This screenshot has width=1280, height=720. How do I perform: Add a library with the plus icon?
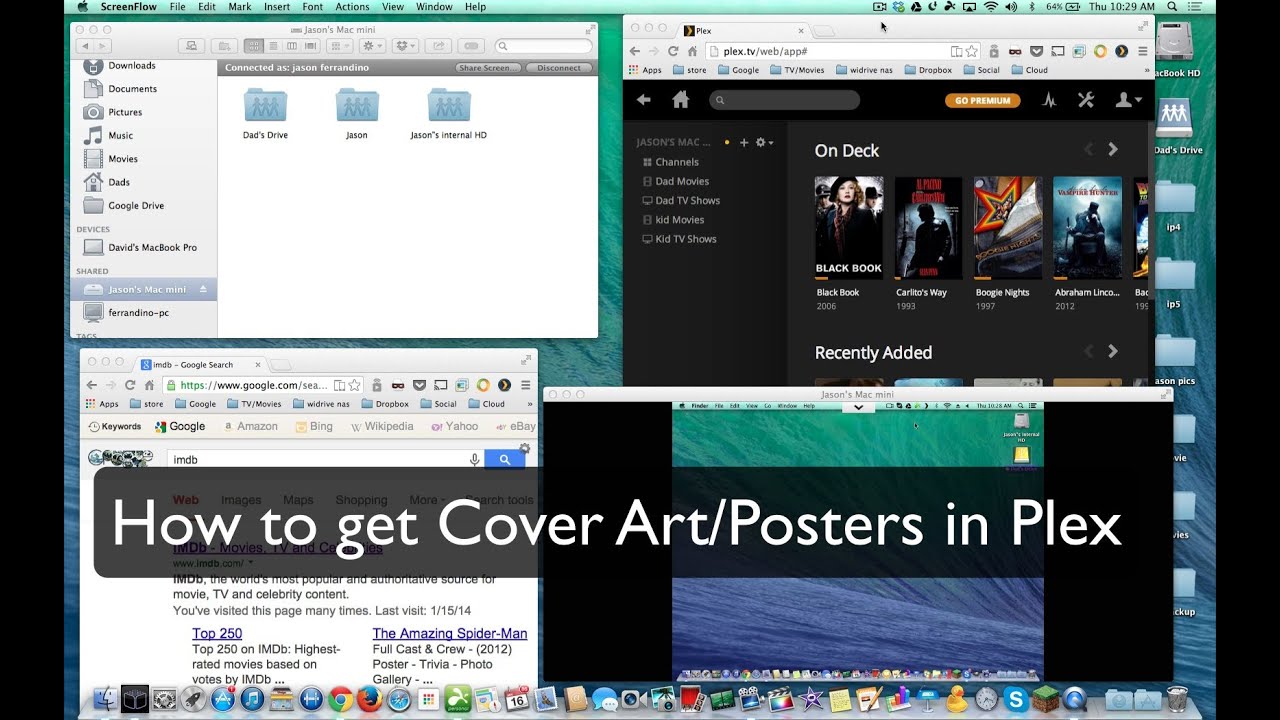744,143
